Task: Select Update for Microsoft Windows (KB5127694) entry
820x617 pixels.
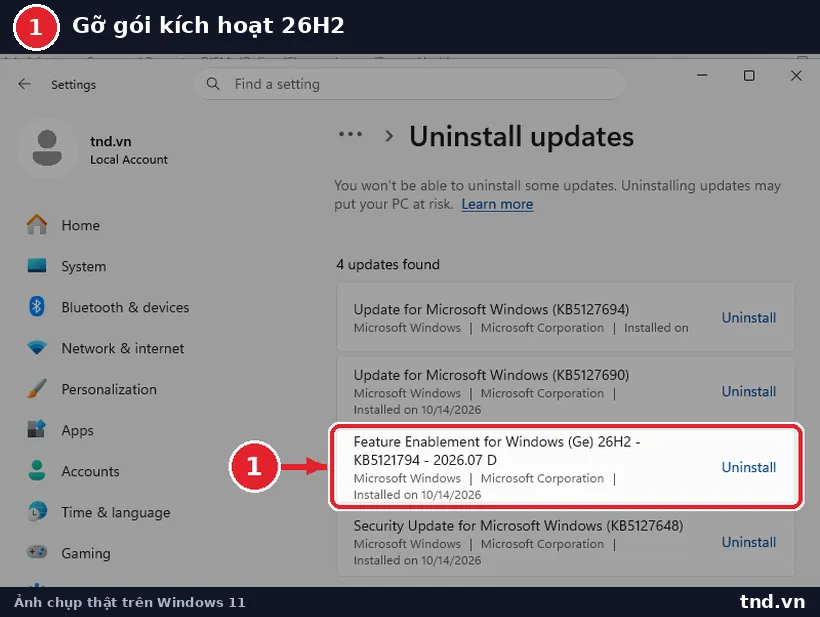Action: pyautogui.click(x=565, y=317)
